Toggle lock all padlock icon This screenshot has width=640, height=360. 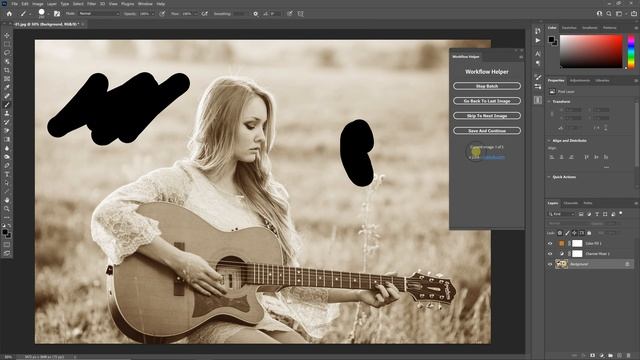589,233
